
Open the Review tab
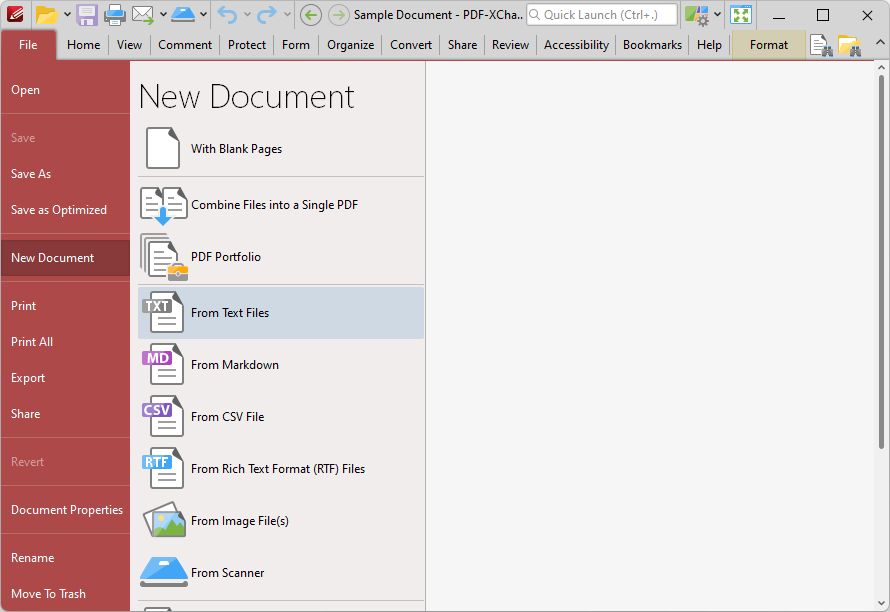click(510, 45)
